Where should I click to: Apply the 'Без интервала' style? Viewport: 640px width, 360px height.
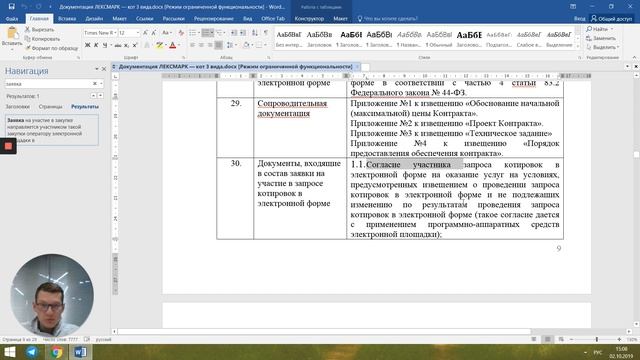click(289, 39)
